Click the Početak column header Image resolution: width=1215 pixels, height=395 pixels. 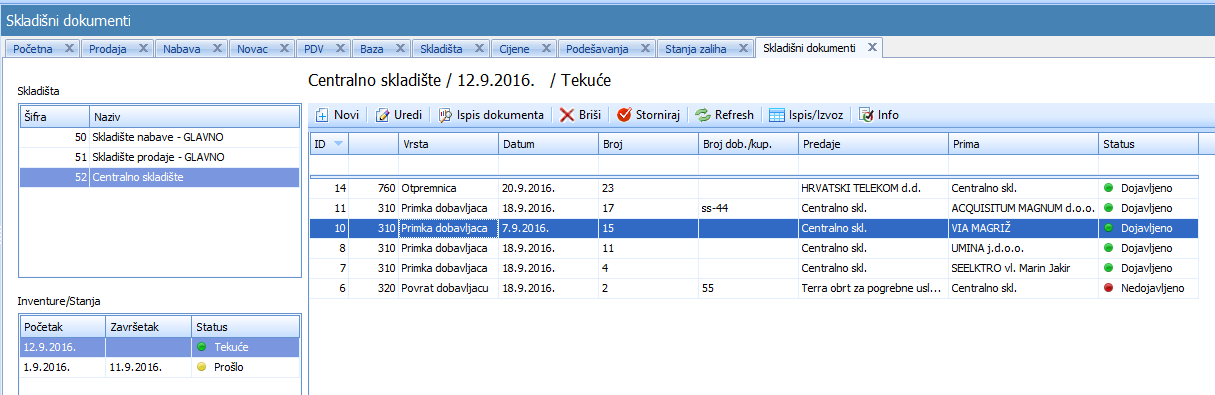tap(62, 327)
